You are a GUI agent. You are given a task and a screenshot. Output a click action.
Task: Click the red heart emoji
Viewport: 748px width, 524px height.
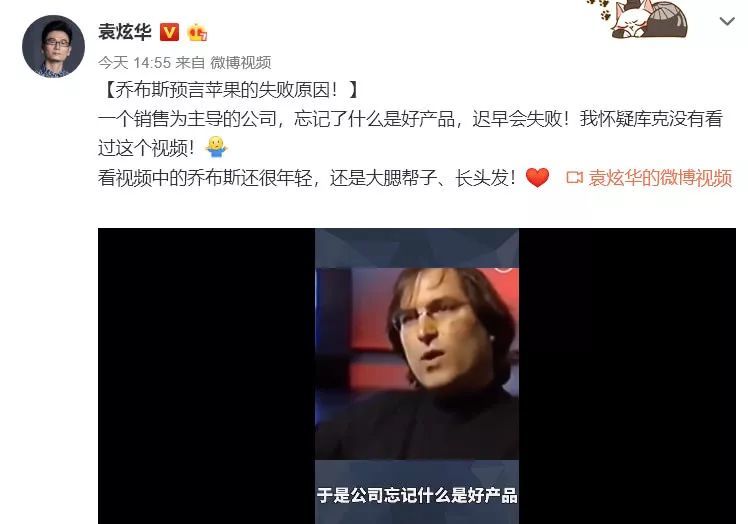(537, 178)
